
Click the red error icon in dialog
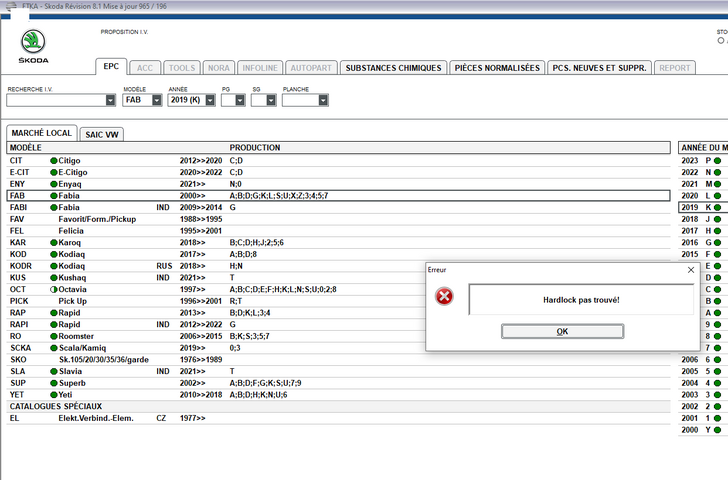coord(444,296)
